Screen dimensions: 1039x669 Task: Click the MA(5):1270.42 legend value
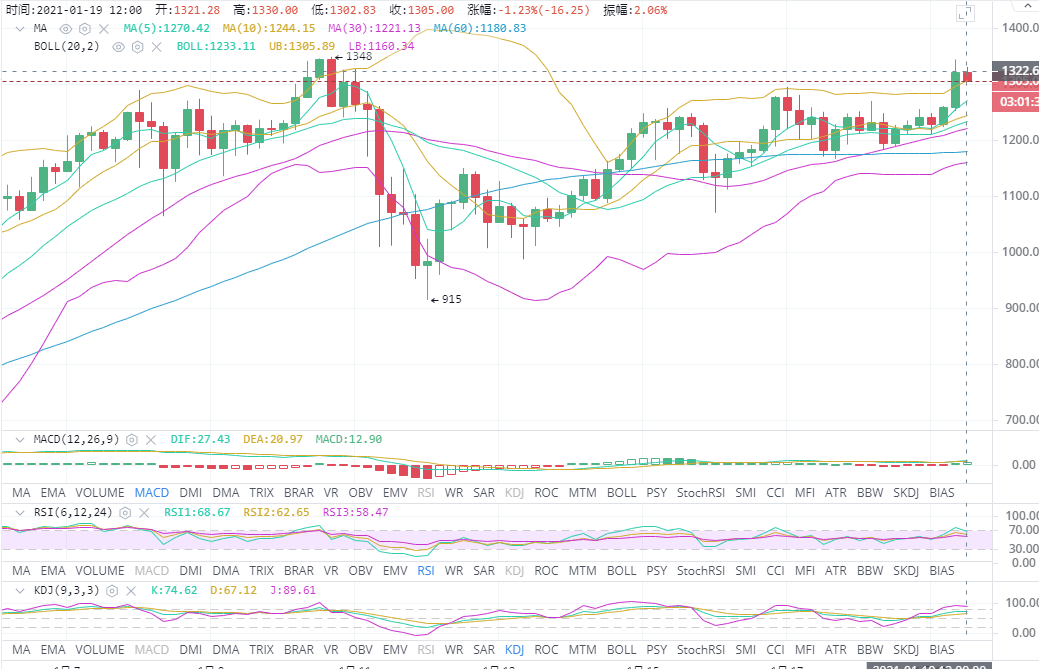point(166,28)
